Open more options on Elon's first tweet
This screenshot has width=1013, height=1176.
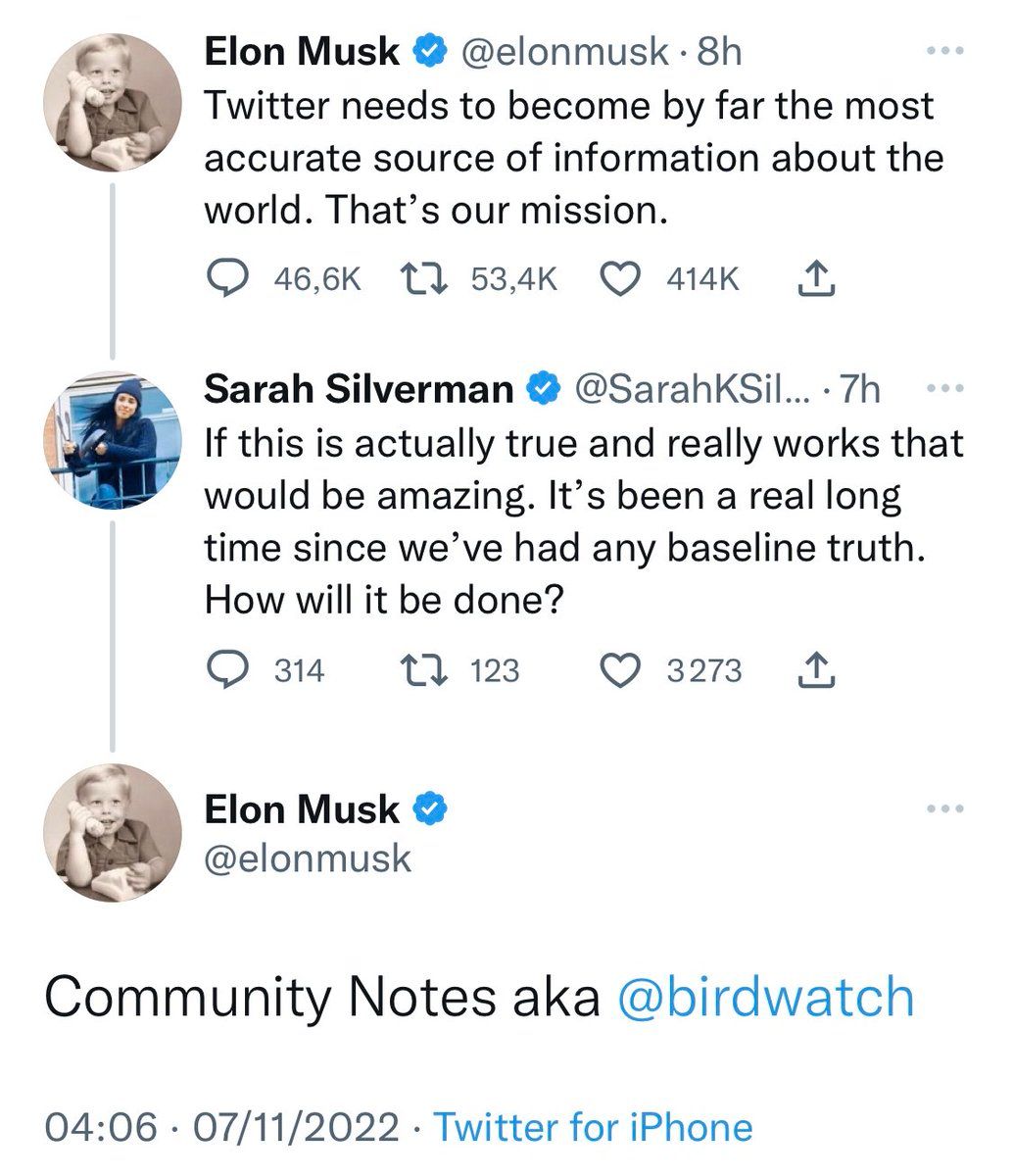tap(945, 51)
